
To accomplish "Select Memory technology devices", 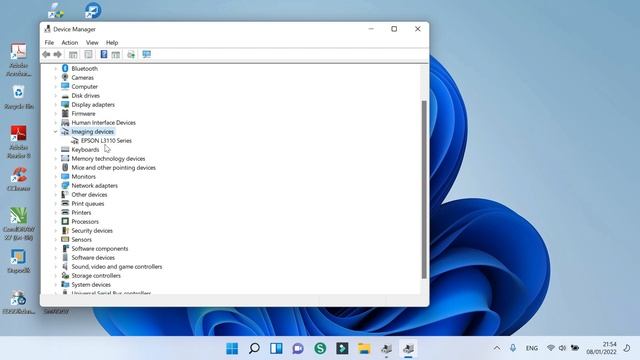I will click(x=108, y=158).
